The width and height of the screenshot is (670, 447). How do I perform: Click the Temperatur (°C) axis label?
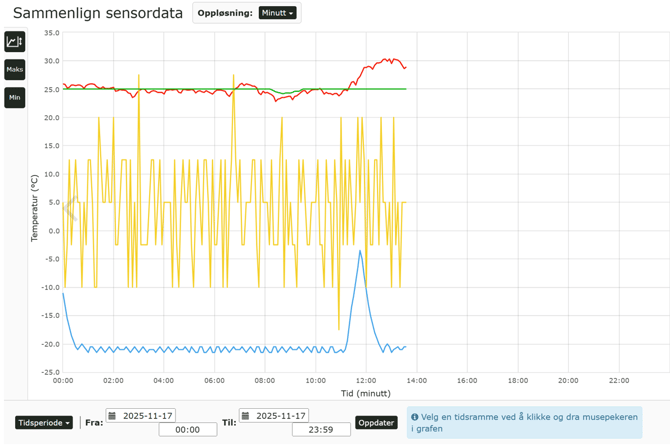[34, 208]
